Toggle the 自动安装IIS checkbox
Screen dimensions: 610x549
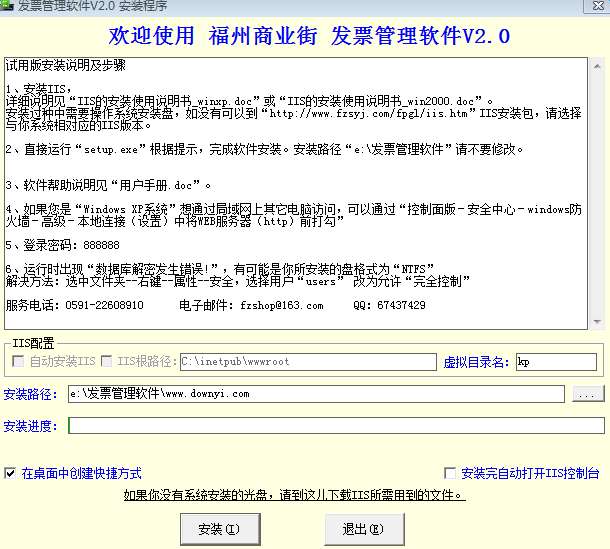click(18, 361)
